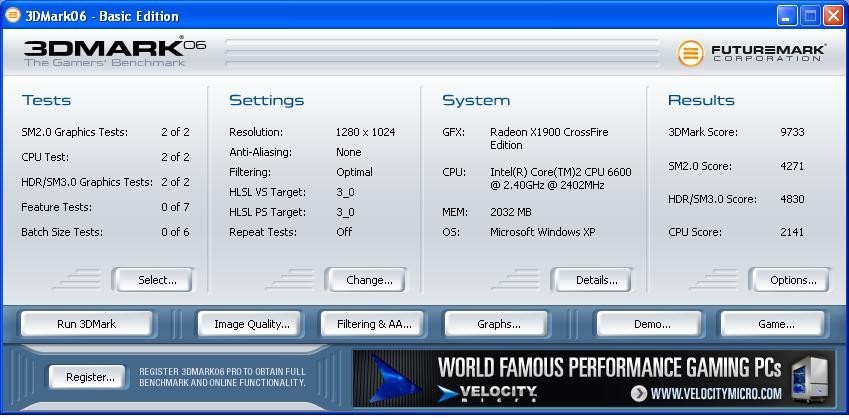Open the Select... tests dialog
849x420 pixels.
pyautogui.click(x=153, y=280)
